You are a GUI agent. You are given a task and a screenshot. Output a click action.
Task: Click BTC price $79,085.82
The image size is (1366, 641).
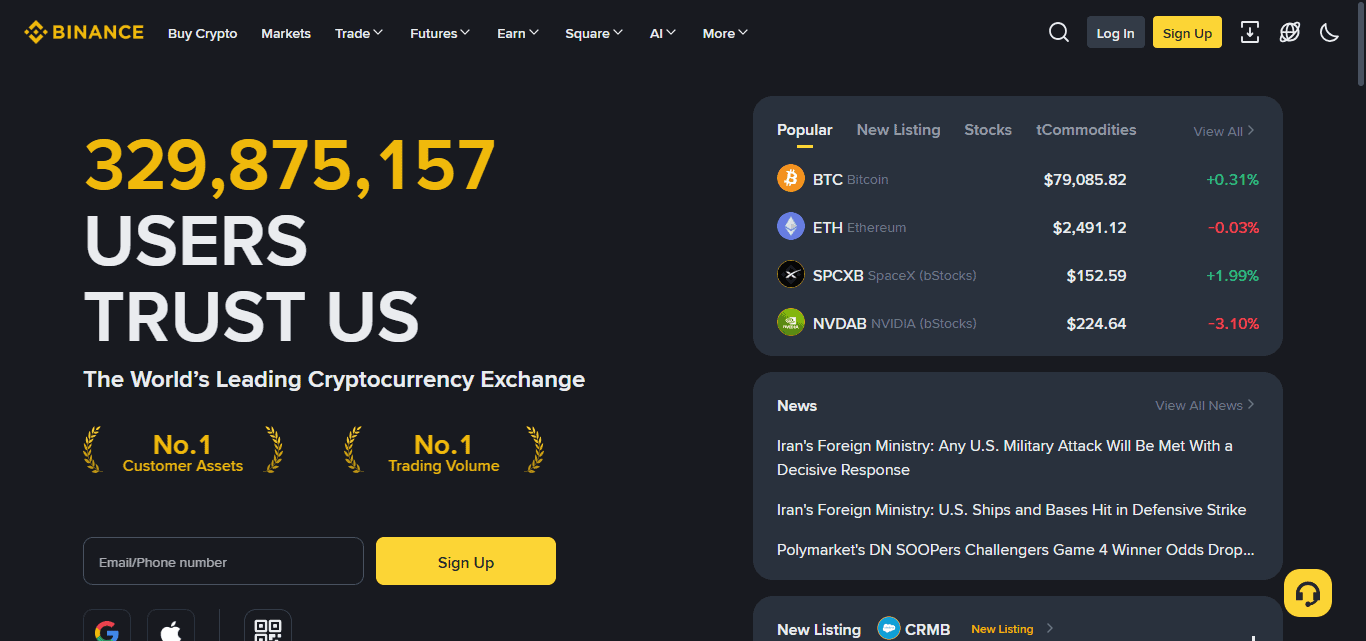1085,180
